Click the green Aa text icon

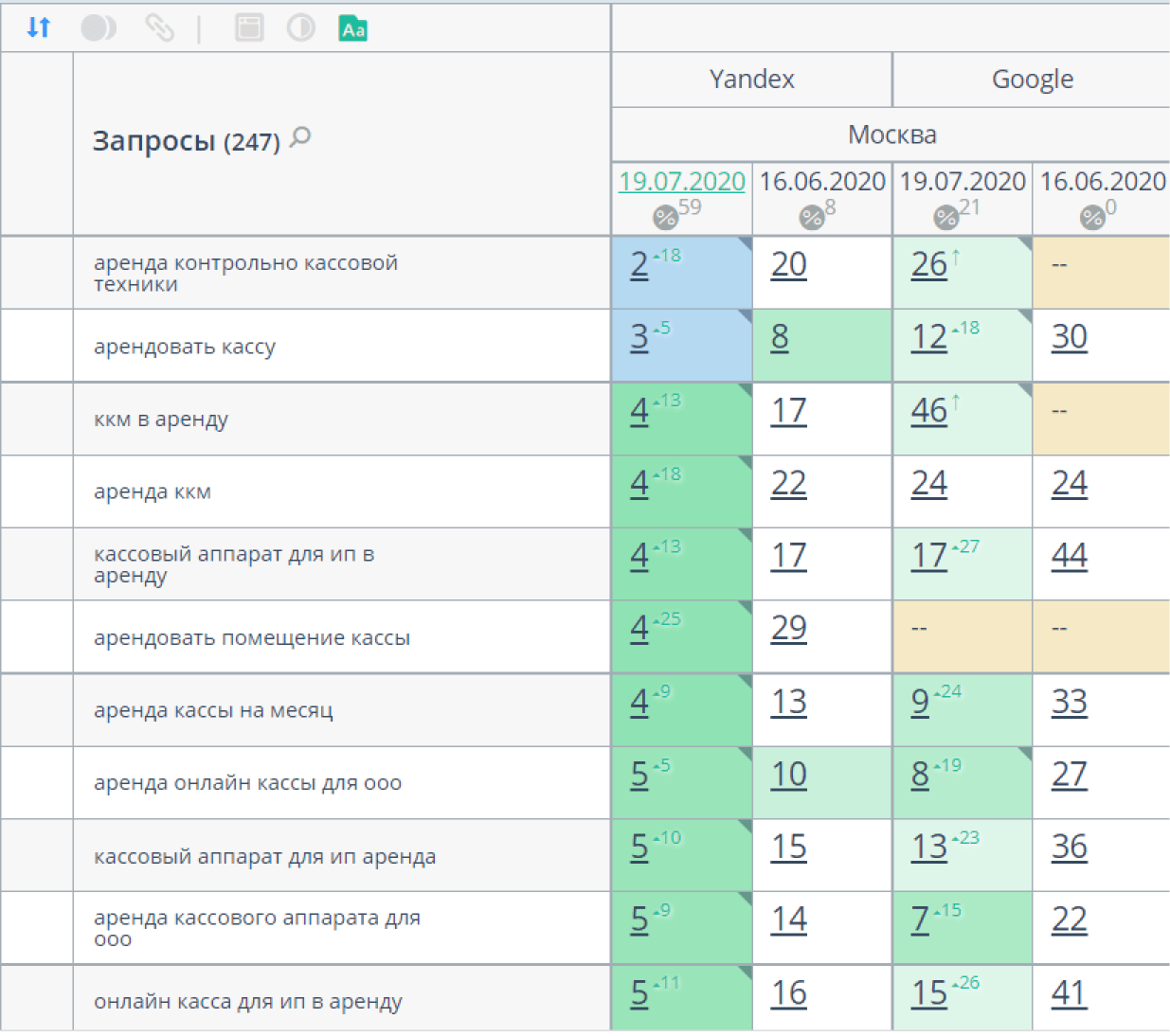point(353,28)
